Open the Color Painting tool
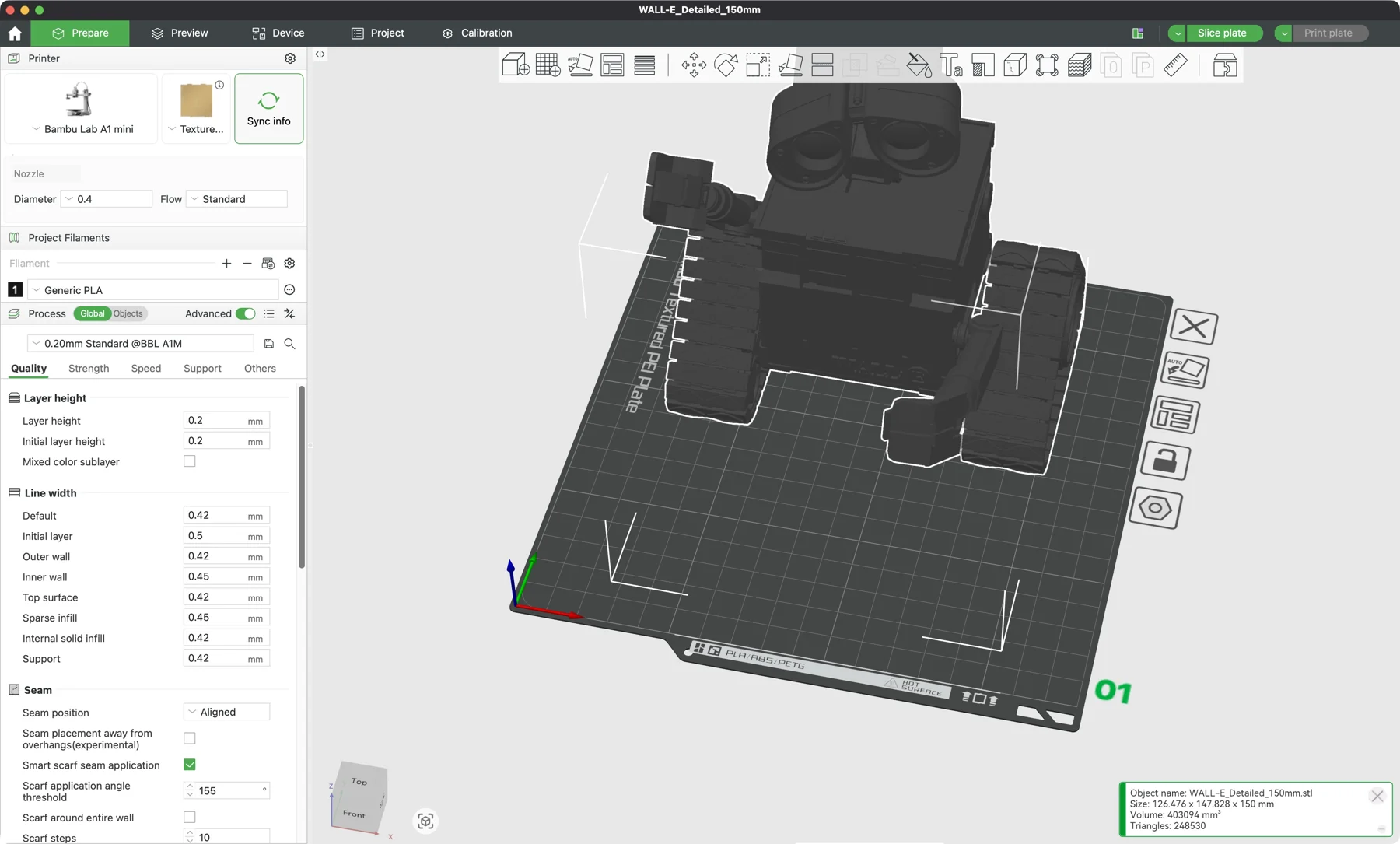Screen dimensions: 1400x844 pyautogui.click(x=919, y=65)
